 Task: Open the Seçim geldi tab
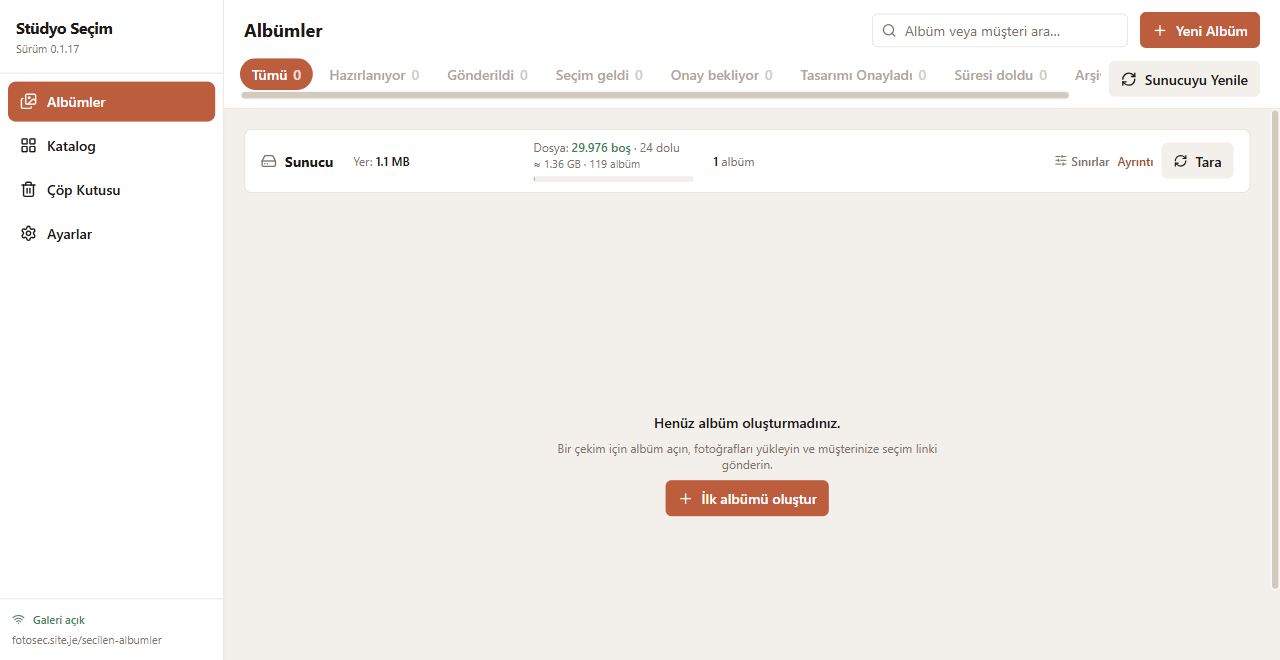pos(599,75)
